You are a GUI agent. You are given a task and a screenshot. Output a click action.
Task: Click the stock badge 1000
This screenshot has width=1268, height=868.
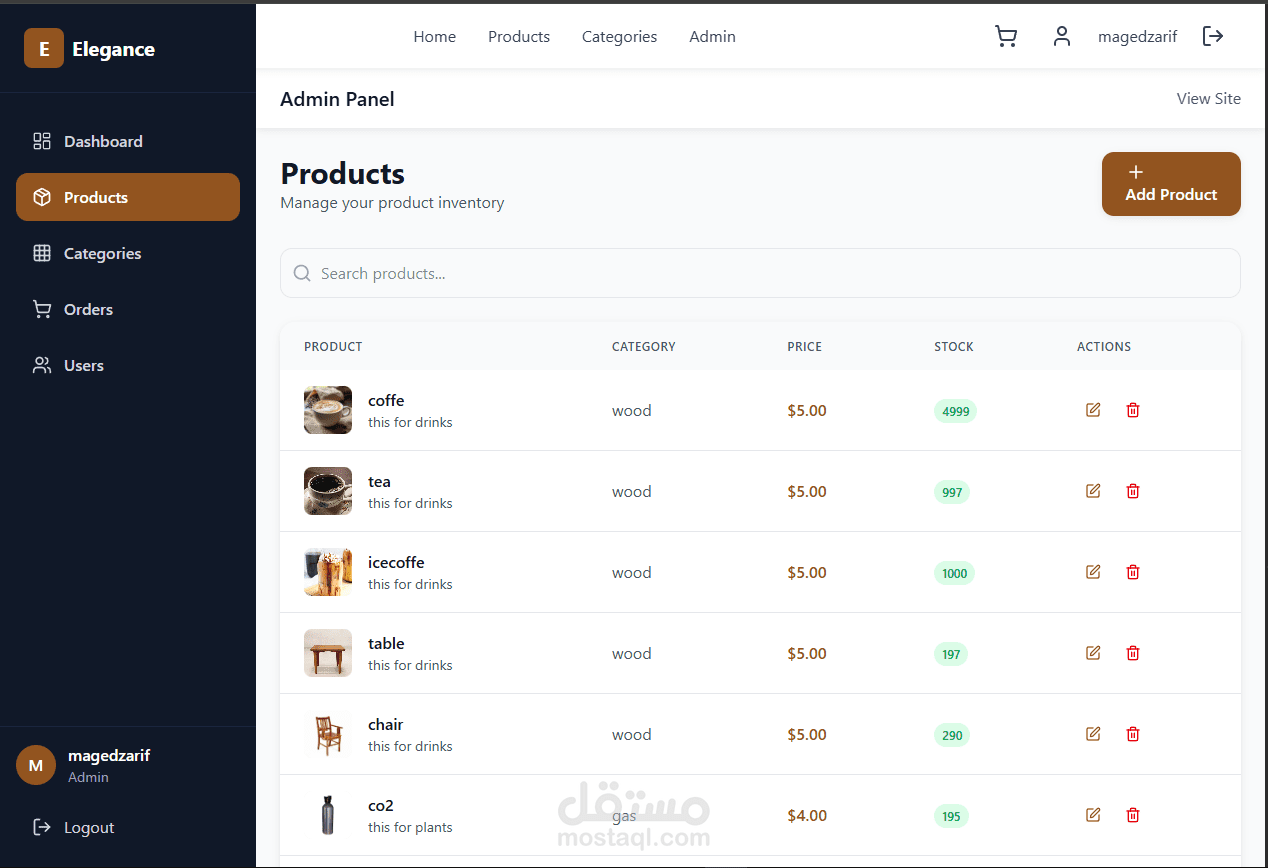pyautogui.click(x=954, y=573)
